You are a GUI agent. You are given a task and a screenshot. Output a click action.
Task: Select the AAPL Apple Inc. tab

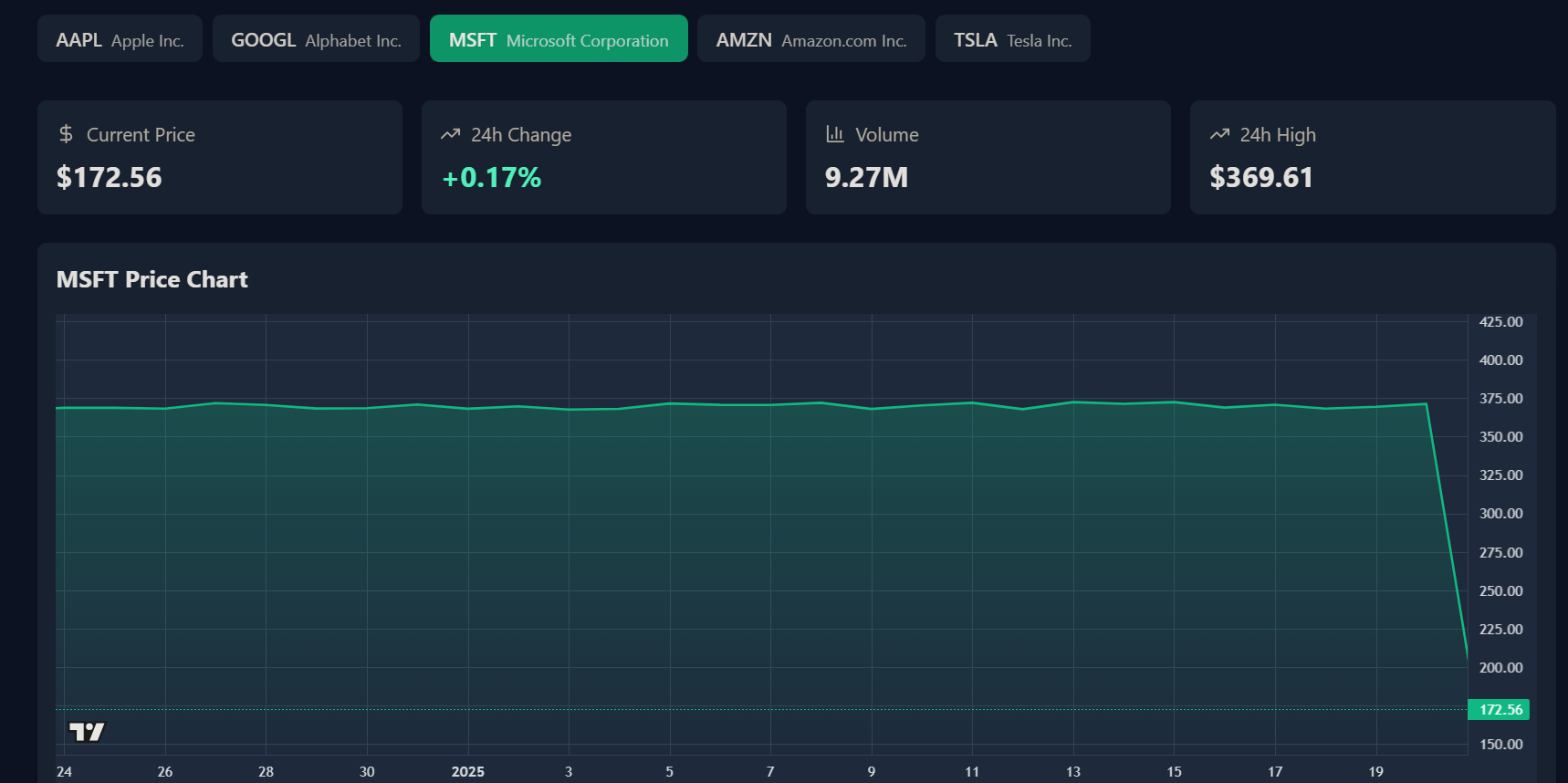point(120,39)
